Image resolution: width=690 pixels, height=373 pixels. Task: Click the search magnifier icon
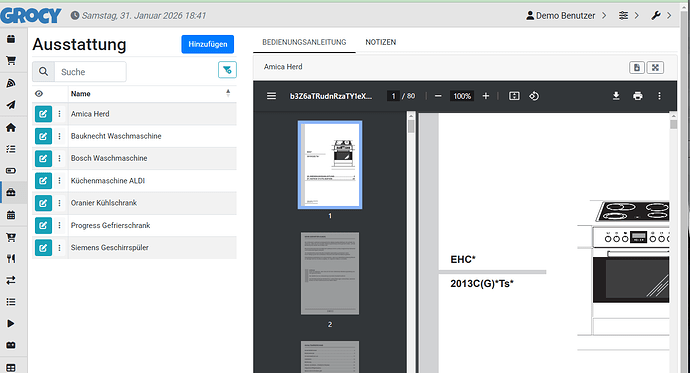43,72
